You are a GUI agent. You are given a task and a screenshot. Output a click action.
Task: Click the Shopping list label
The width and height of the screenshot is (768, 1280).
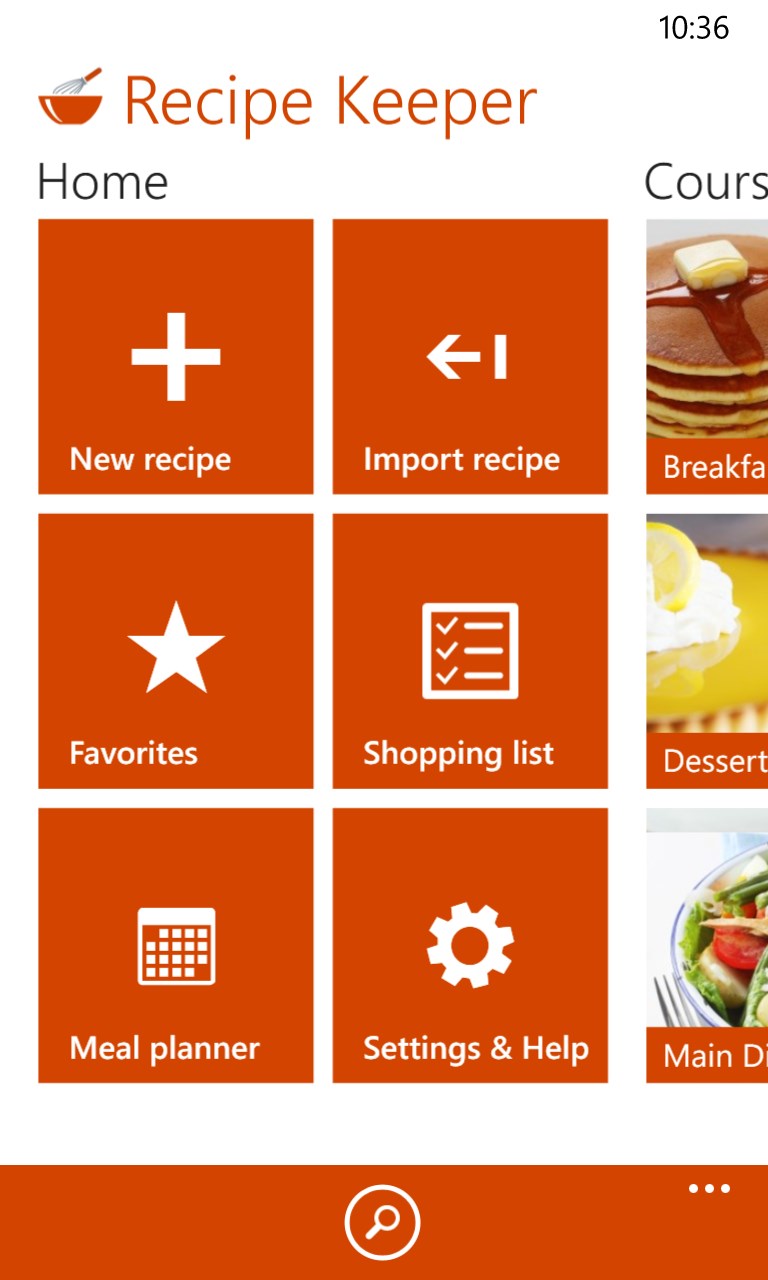pyautogui.click(x=458, y=753)
